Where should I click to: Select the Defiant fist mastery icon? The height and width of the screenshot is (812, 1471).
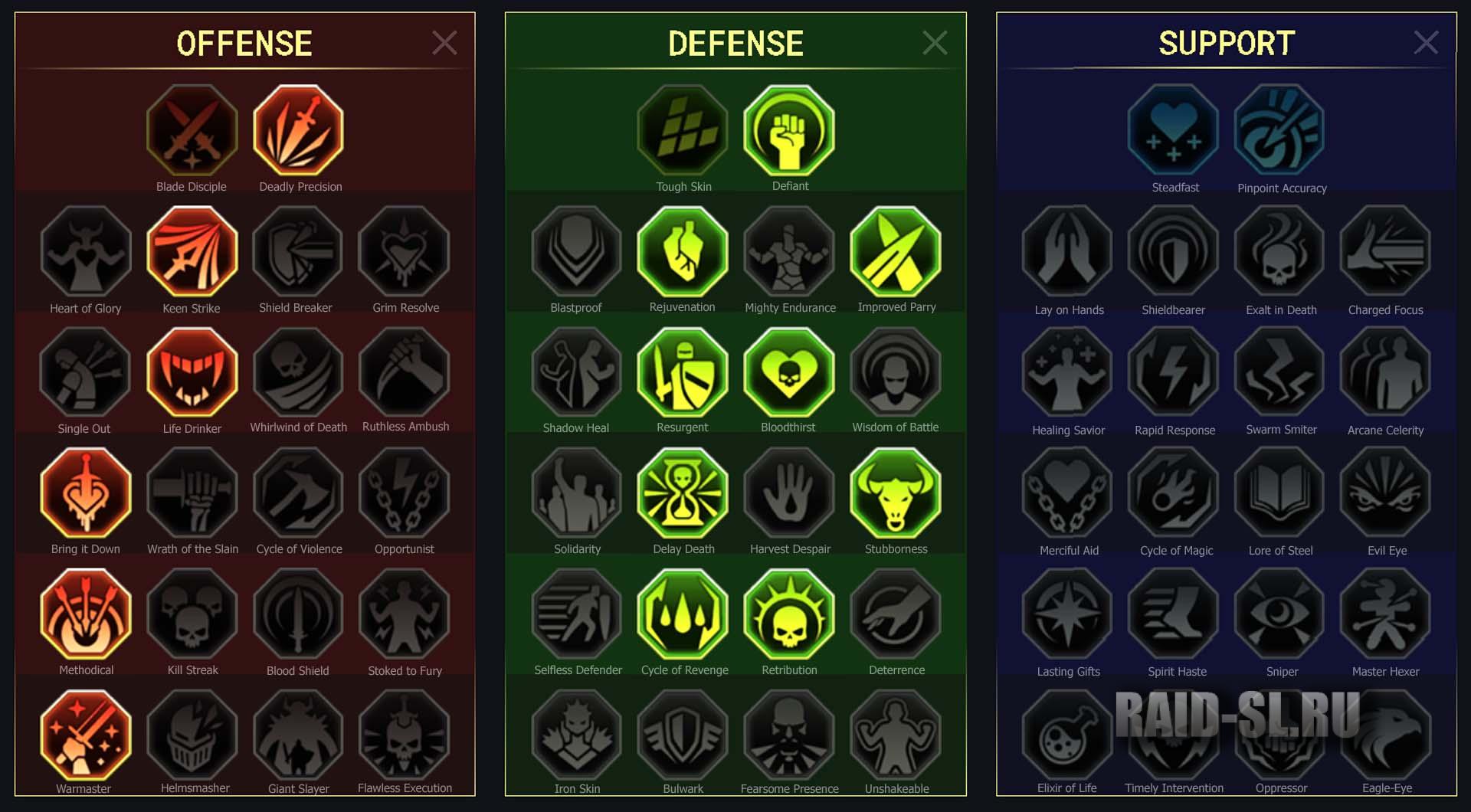[789, 130]
